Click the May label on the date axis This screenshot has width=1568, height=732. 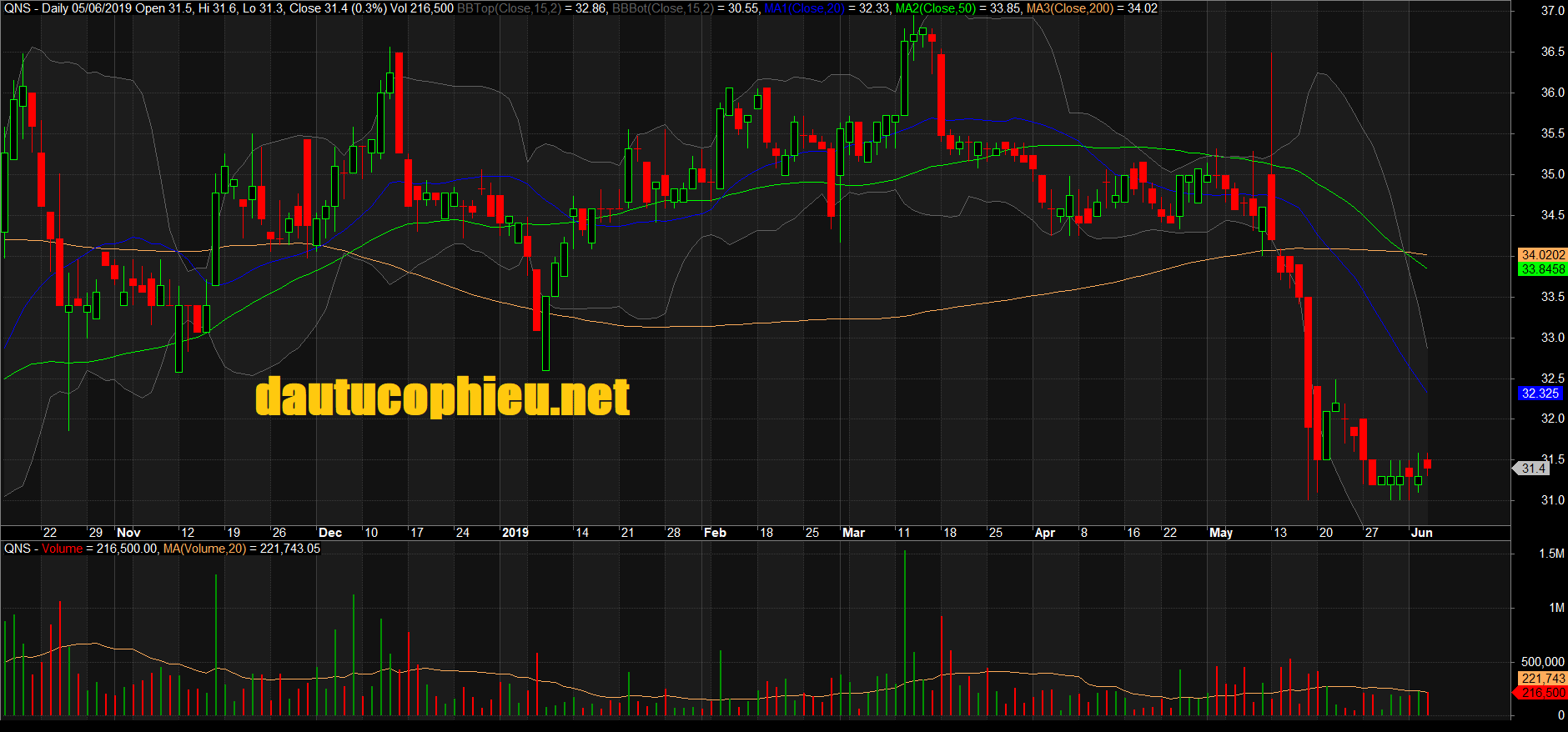[1220, 533]
